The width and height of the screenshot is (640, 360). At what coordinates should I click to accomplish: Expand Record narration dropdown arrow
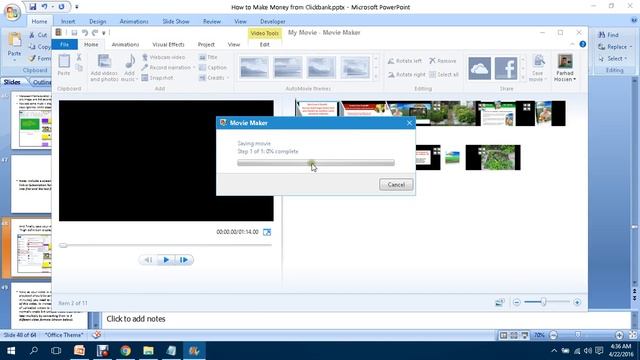tap(194, 67)
